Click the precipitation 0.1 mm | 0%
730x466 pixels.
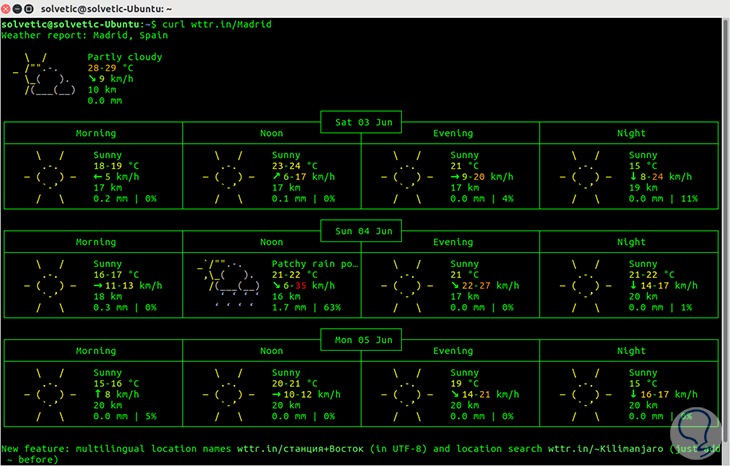[x=304, y=199]
